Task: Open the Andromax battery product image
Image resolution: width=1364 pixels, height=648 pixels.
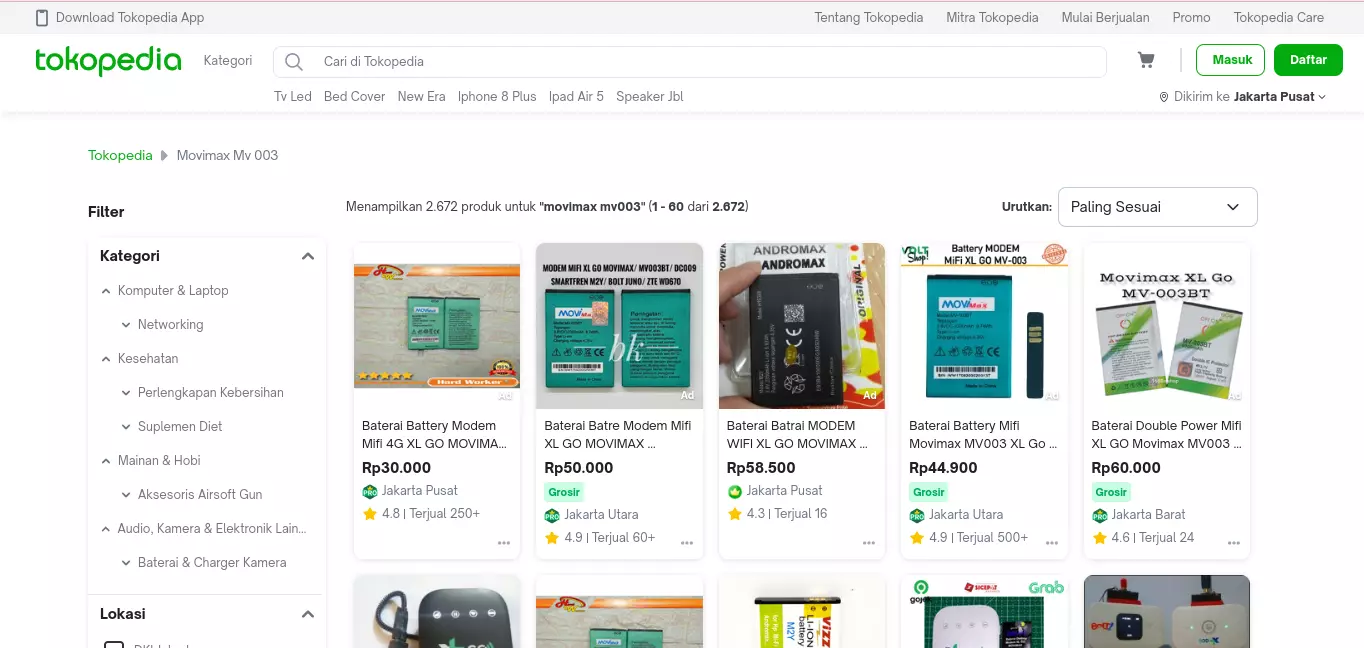Action: coord(802,326)
